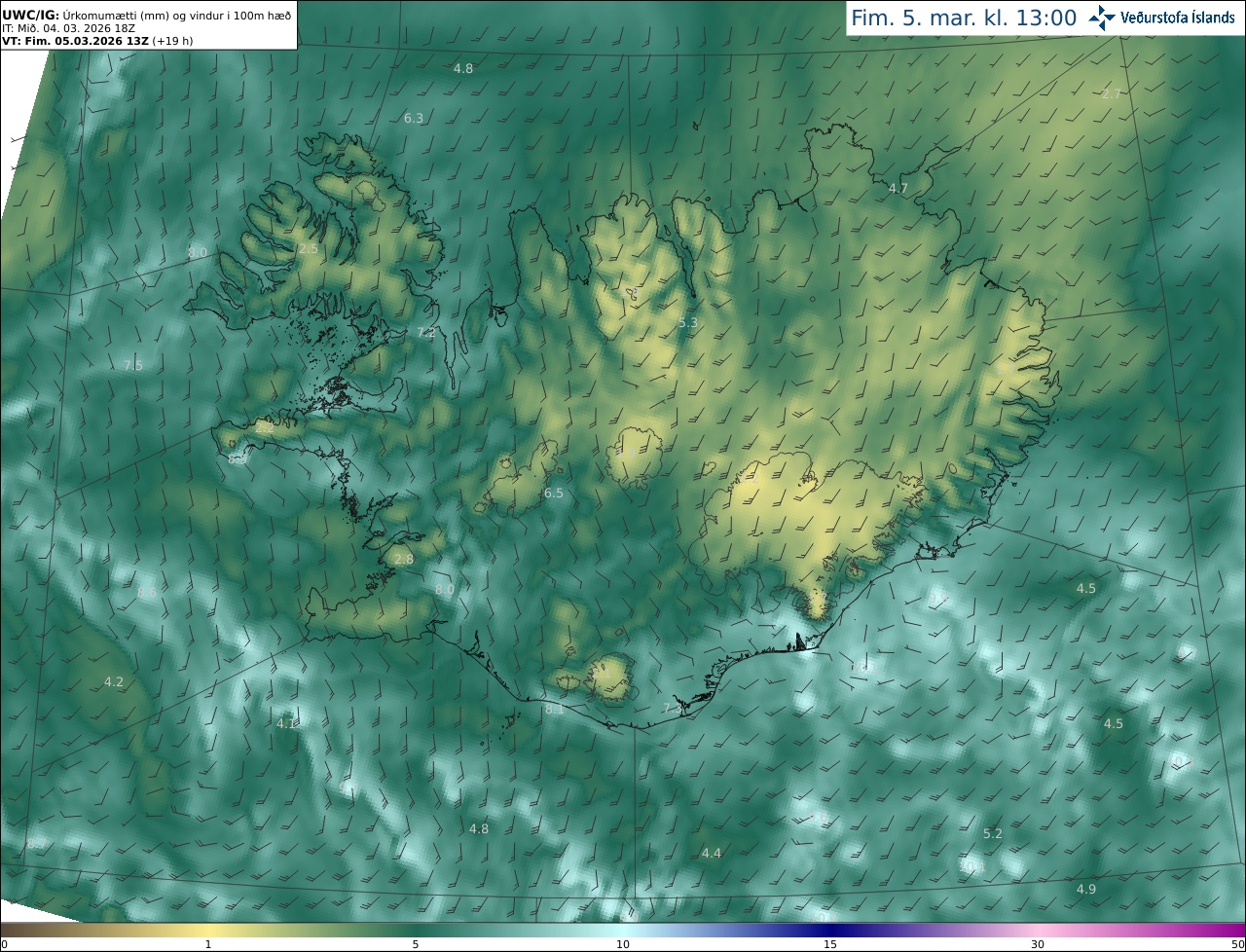Click the Veðurstofa Íslands logo symbol
The image size is (1246, 952).
[1103, 18]
